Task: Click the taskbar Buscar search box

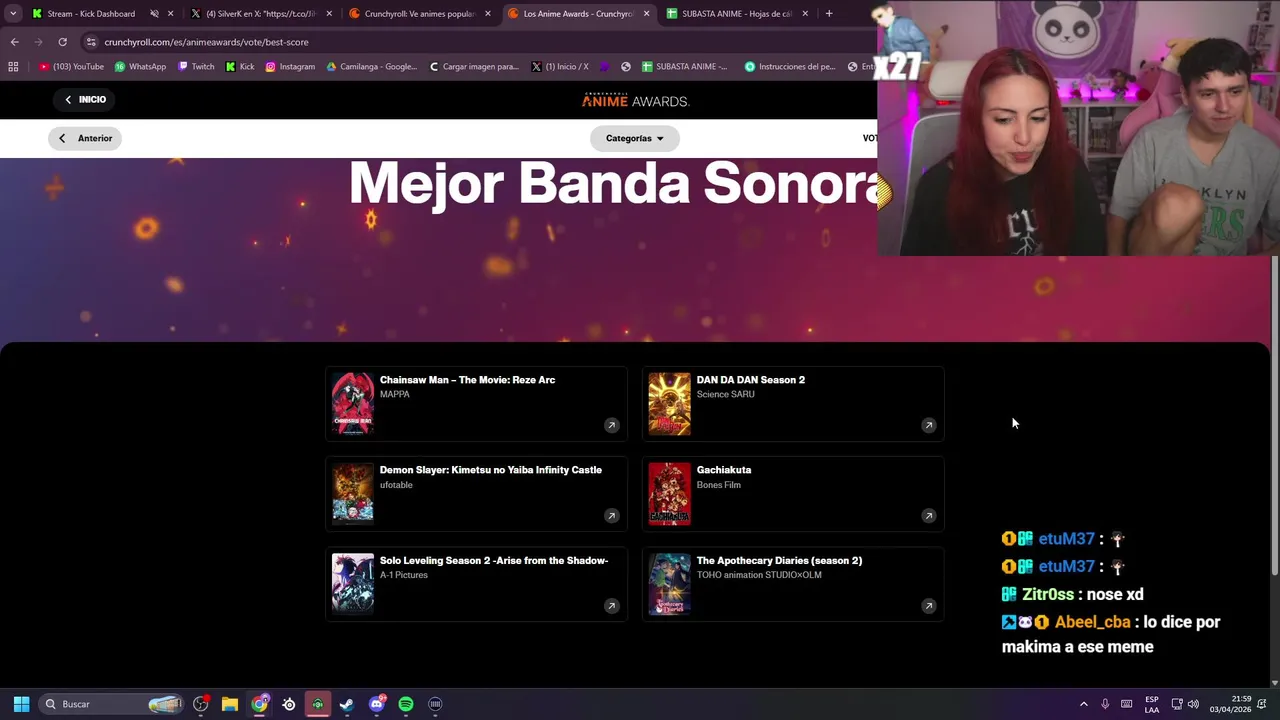Action: coord(113,704)
